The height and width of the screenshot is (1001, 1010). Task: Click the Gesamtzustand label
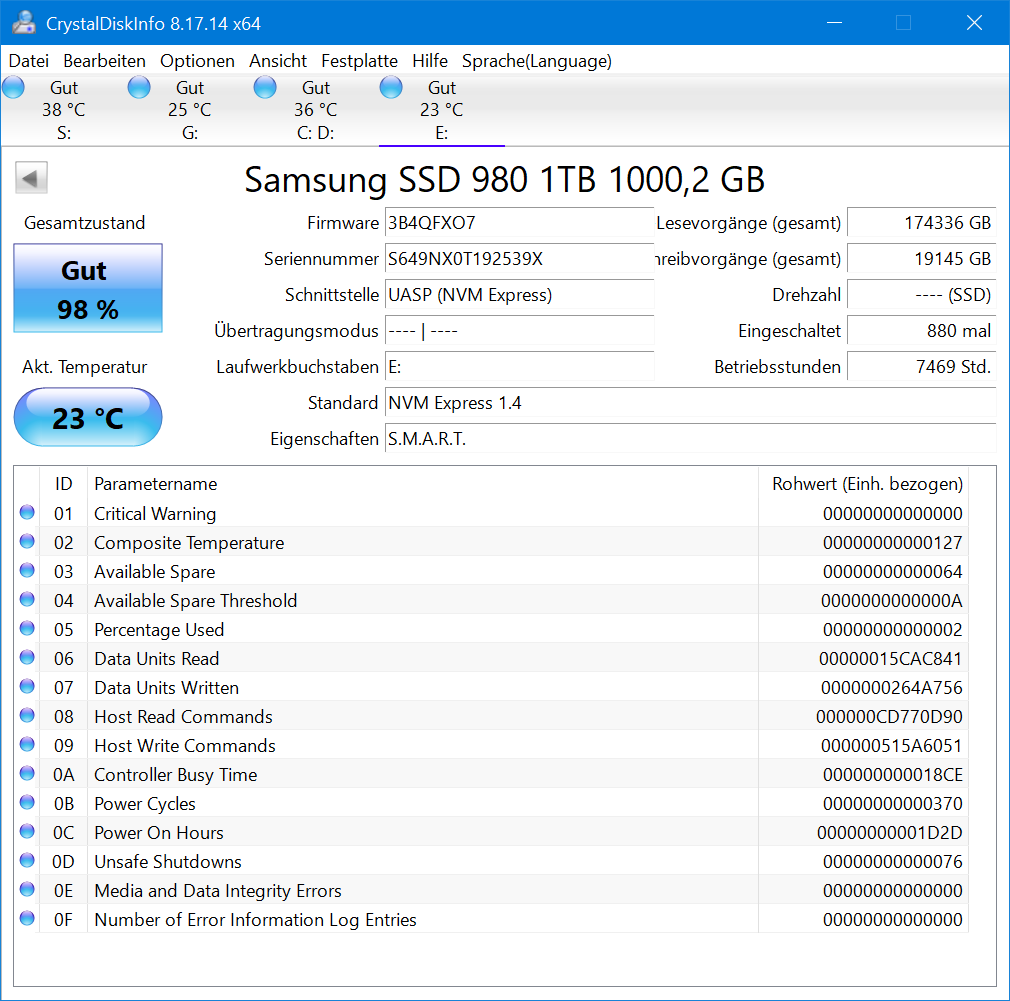84,223
